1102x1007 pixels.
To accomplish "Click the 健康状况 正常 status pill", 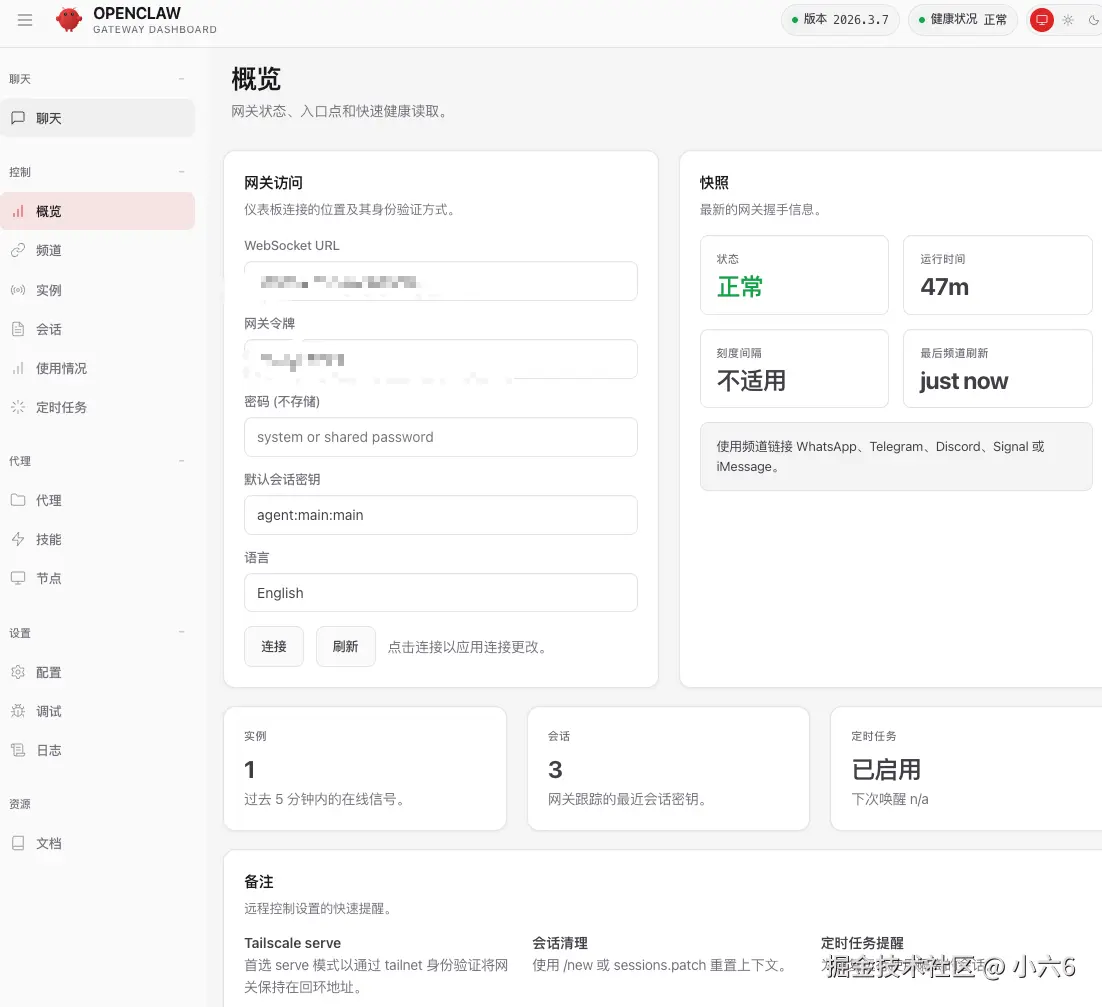I will pos(963,20).
